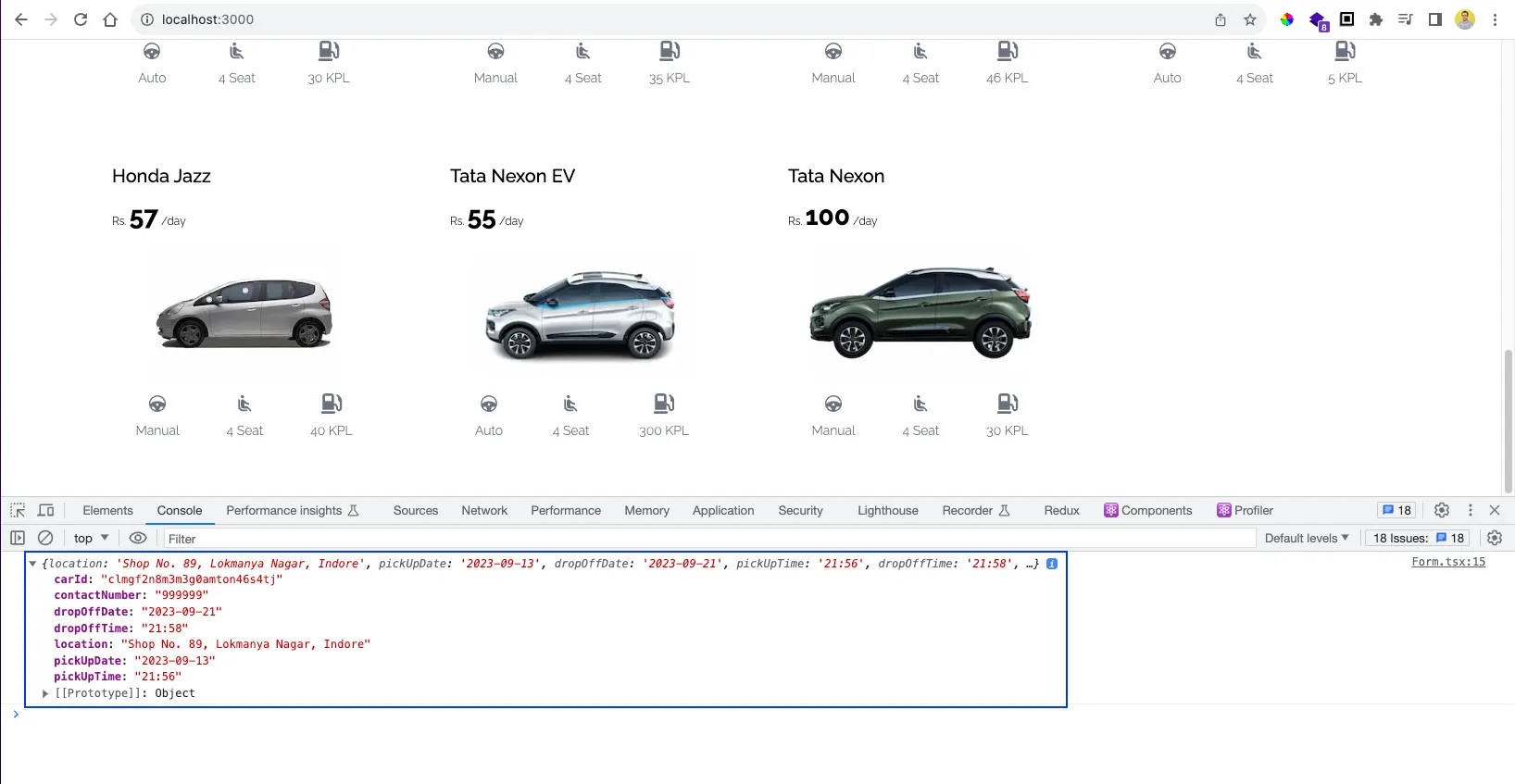1515x784 pixels.
Task: Reload the localhost page
Action: 81,19
